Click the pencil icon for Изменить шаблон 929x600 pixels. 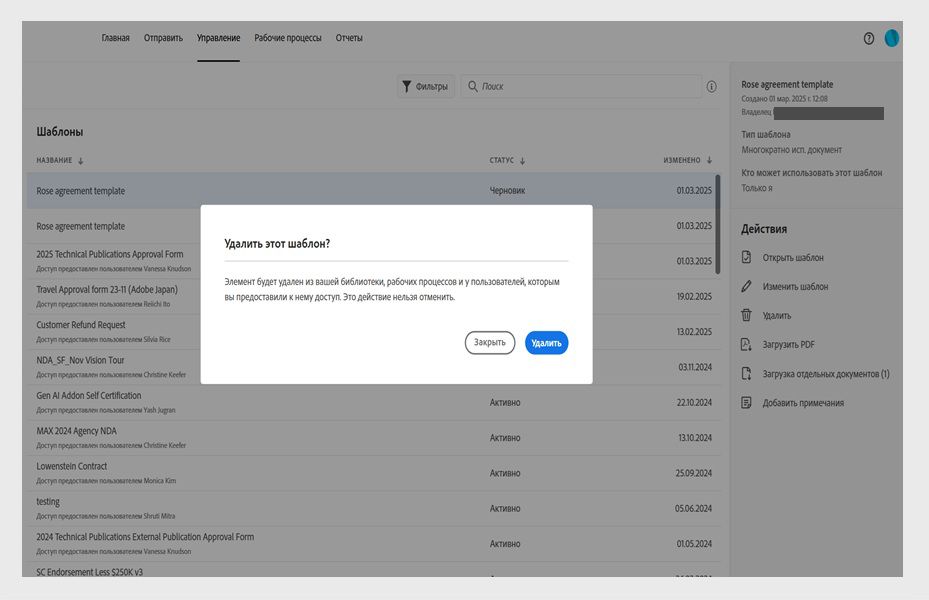(747, 286)
